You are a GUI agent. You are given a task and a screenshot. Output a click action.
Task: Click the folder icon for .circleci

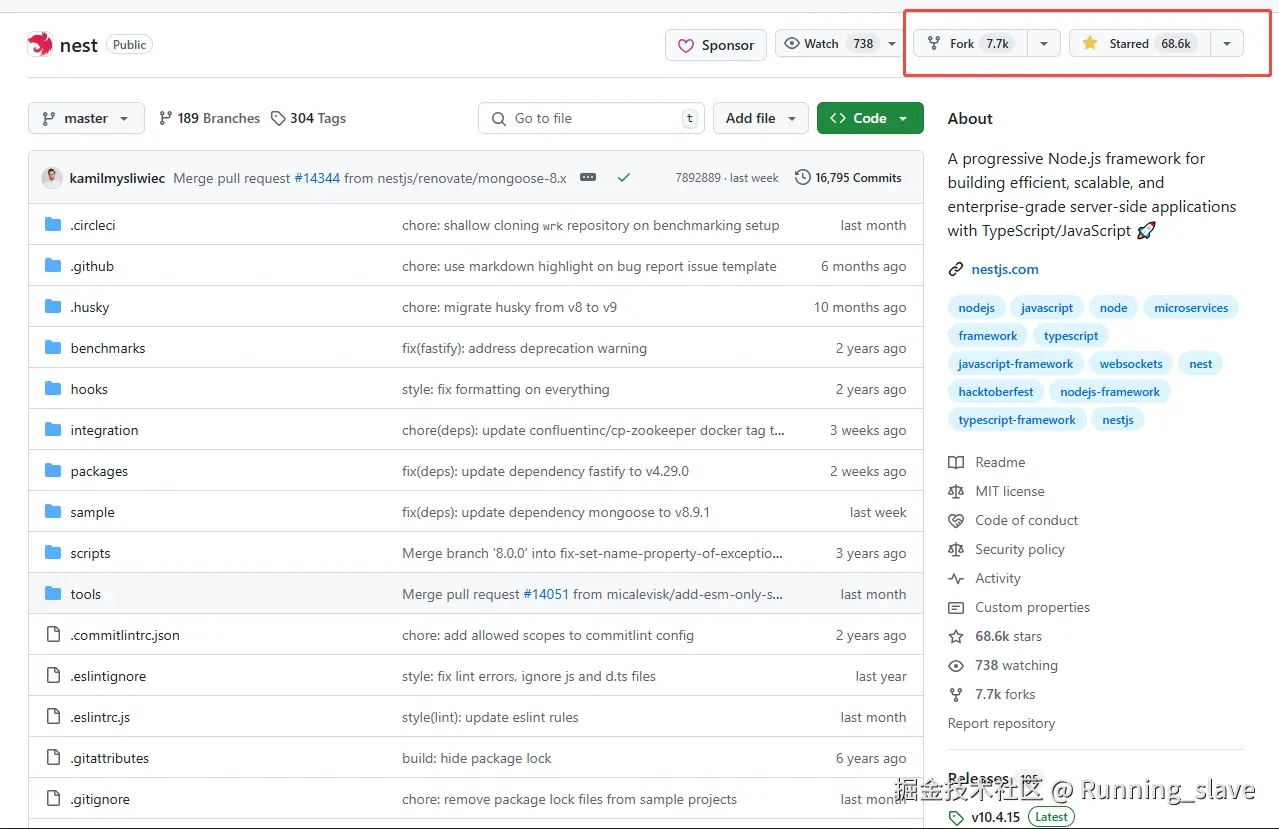pos(53,225)
